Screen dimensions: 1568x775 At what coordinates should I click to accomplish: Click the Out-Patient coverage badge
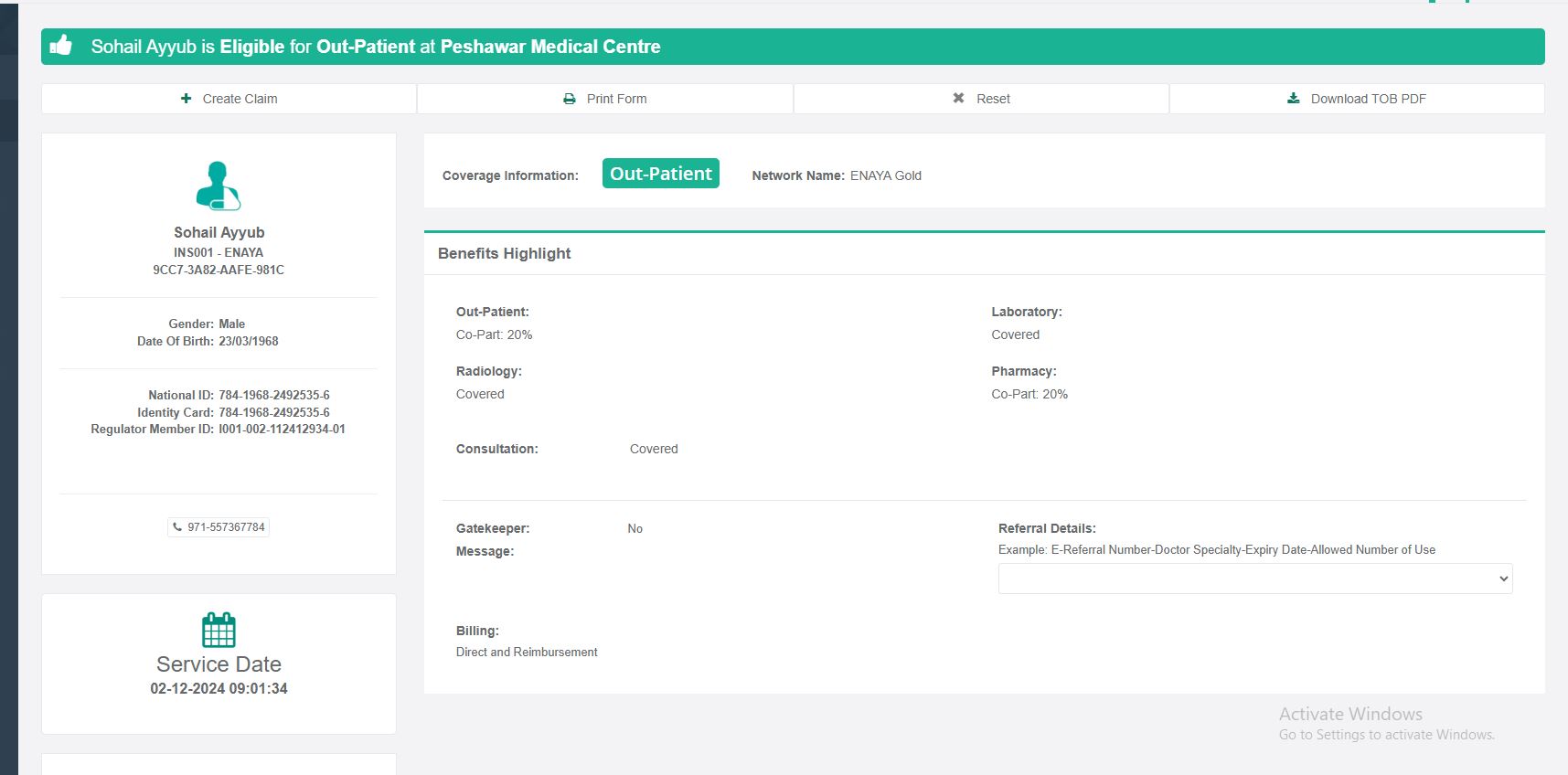tap(660, 174)
